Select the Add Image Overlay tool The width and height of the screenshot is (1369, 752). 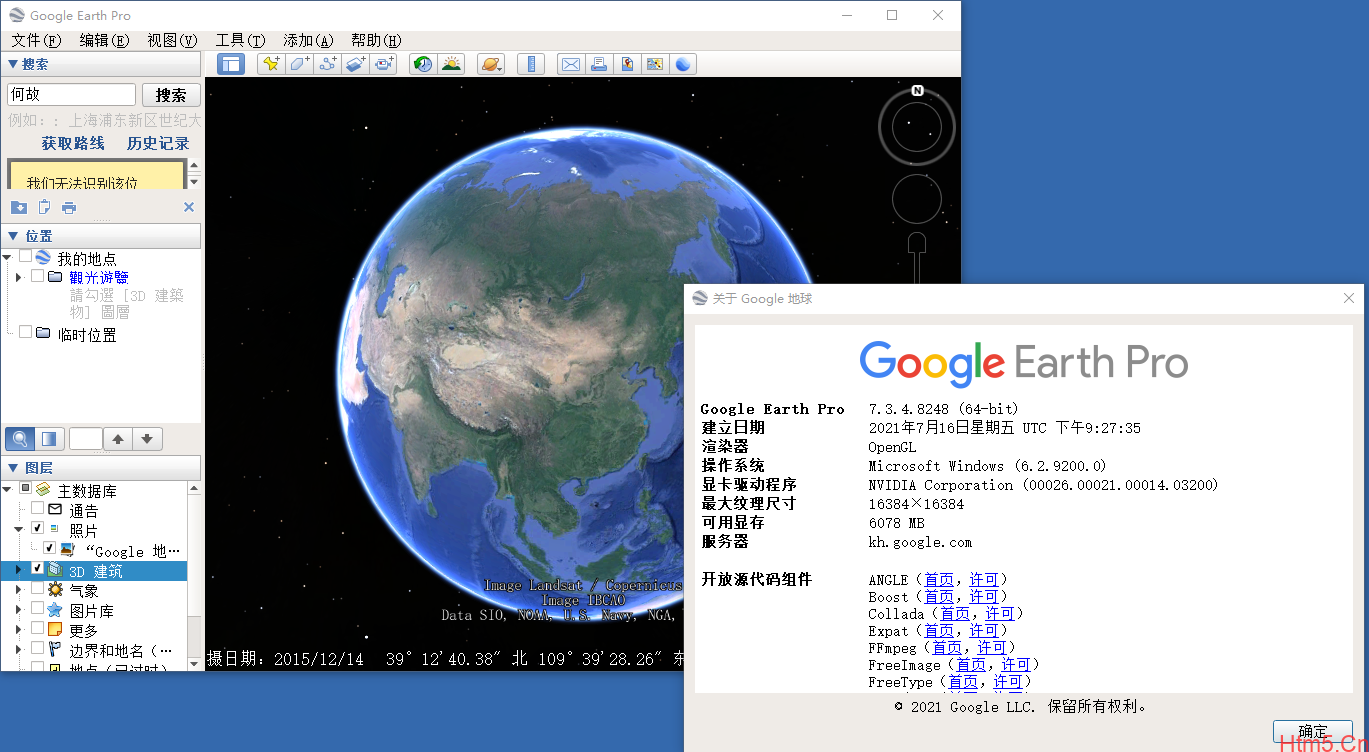[x=356, y=64]
